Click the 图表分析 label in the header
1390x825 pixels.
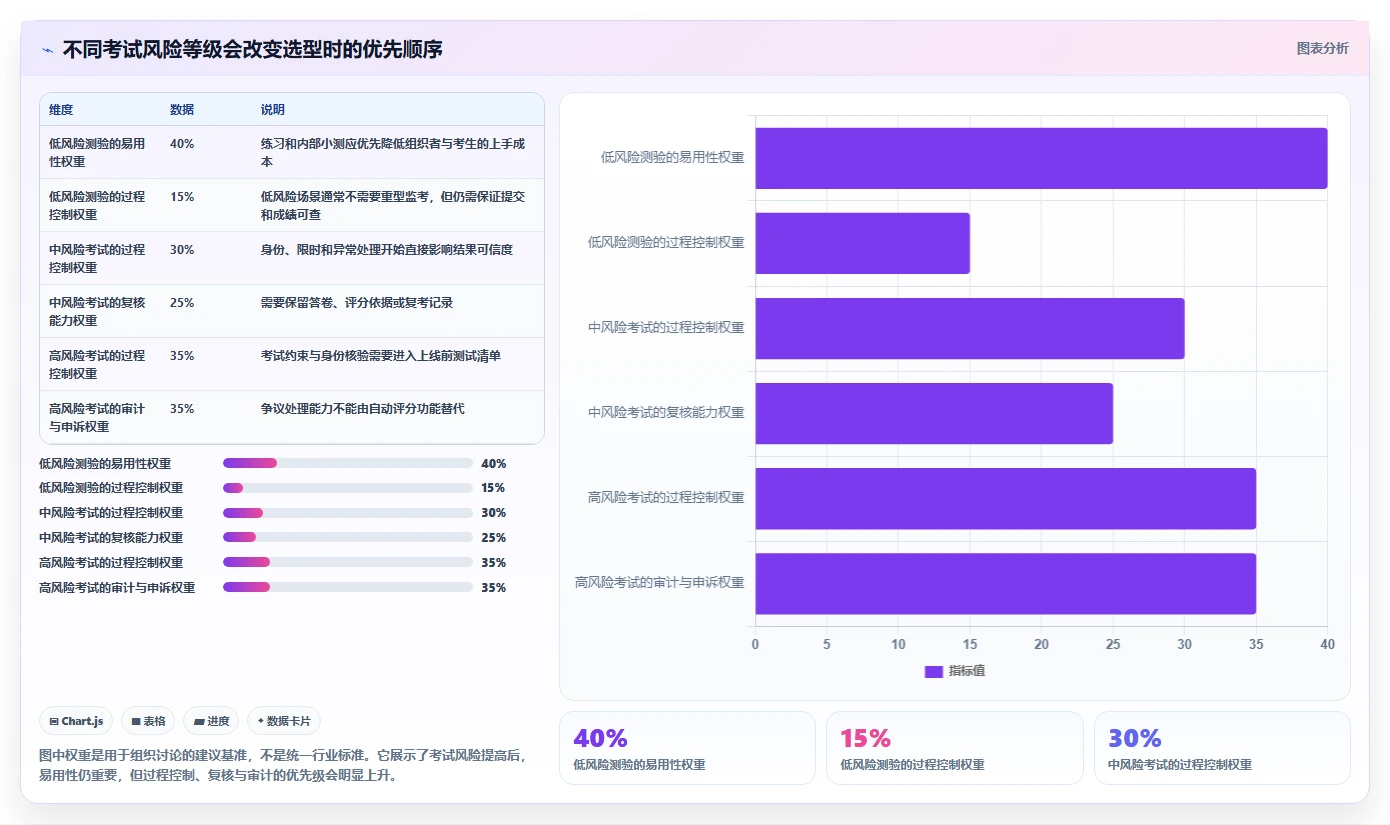(x=1322, y=48)
